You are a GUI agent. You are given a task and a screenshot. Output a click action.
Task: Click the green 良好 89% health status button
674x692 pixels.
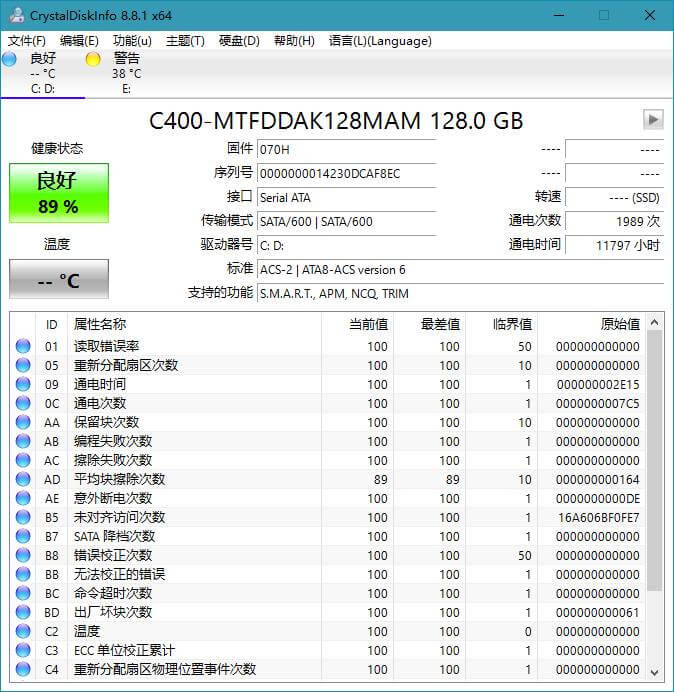59,193
